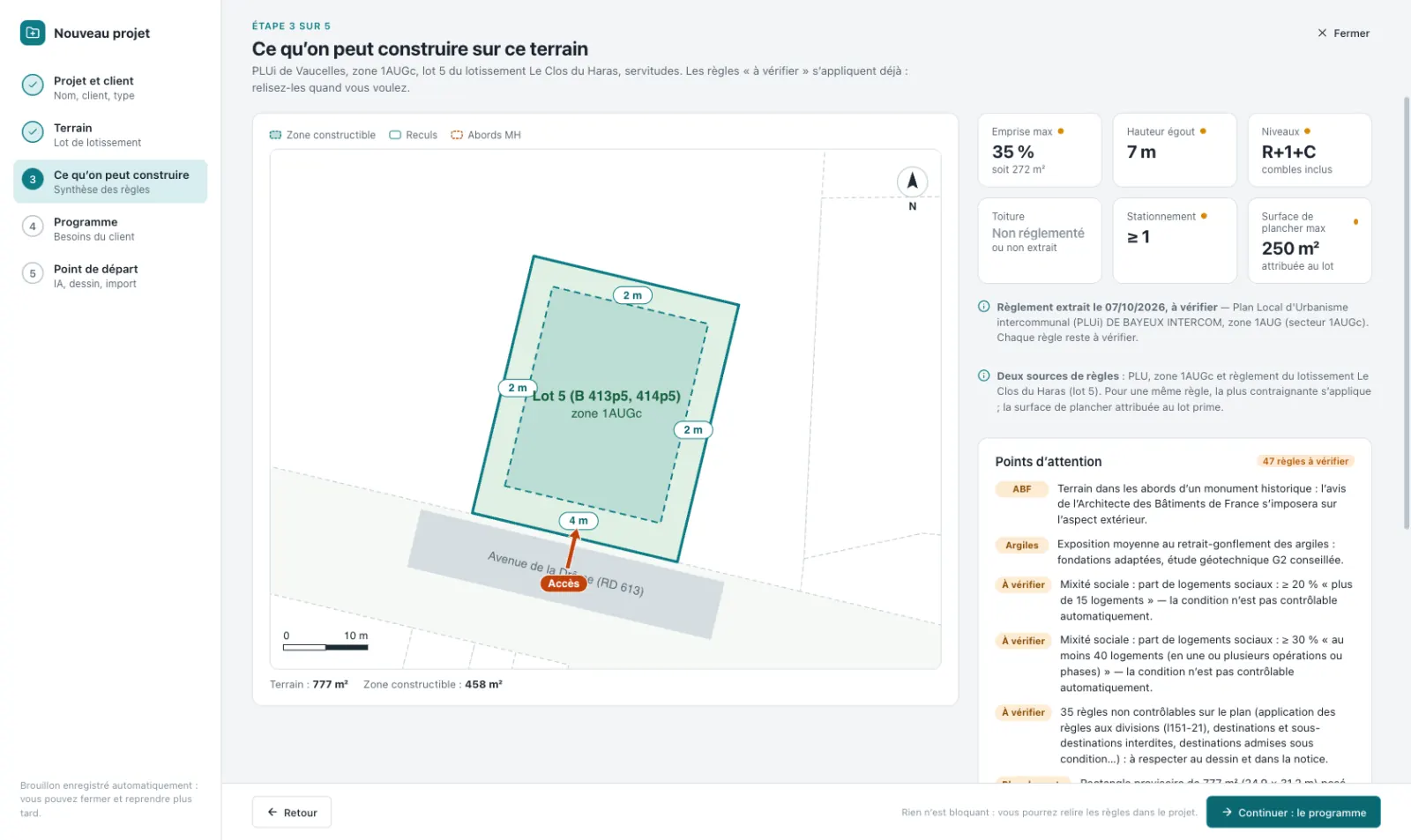Image resolution: width=1411 pixels, height=840 pixels.
Task: Click the step 4 circle for Programme
Action: click(x=33, y=227)
